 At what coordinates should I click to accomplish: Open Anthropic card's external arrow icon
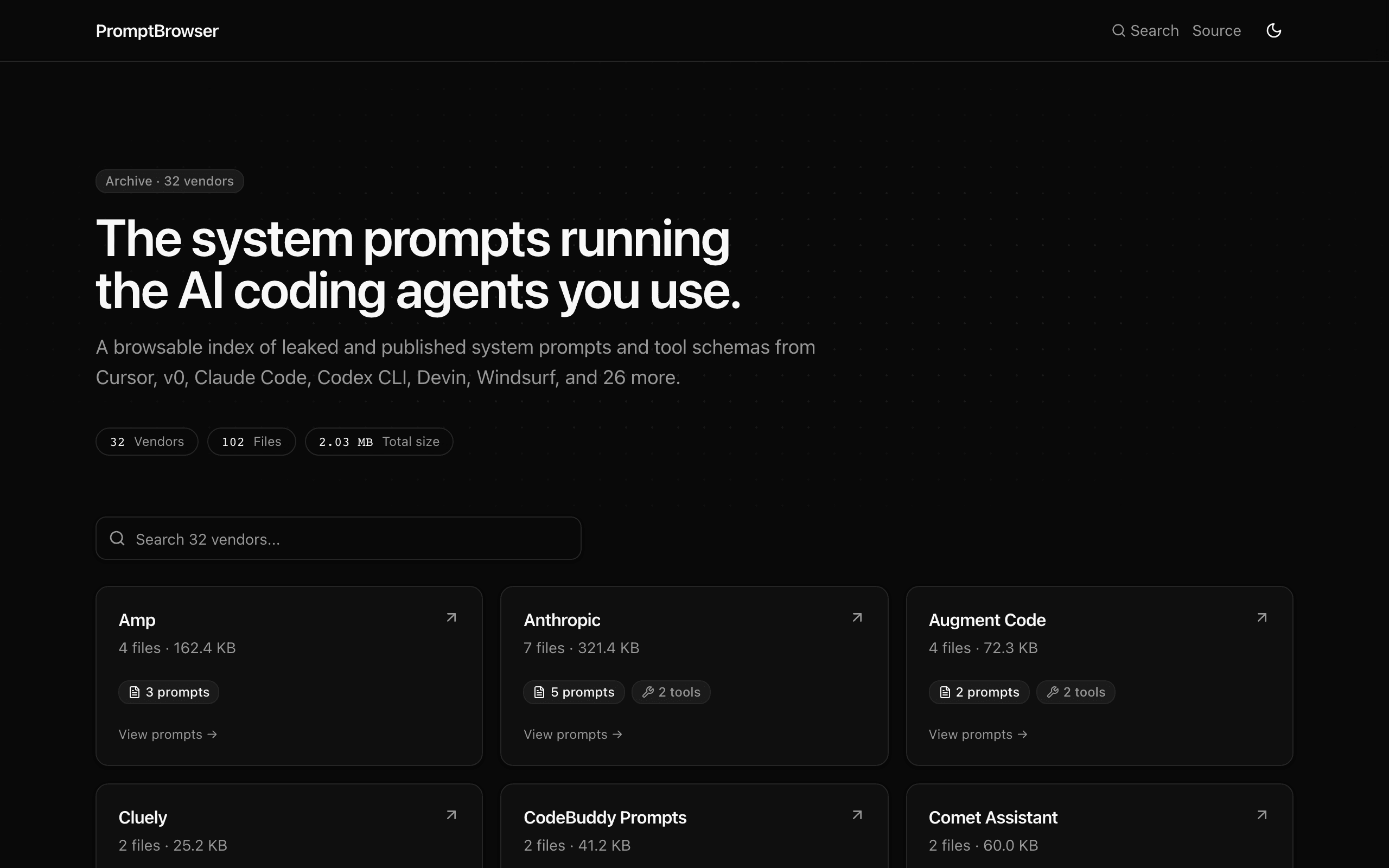pyautogui.click(x=857, y=618)
